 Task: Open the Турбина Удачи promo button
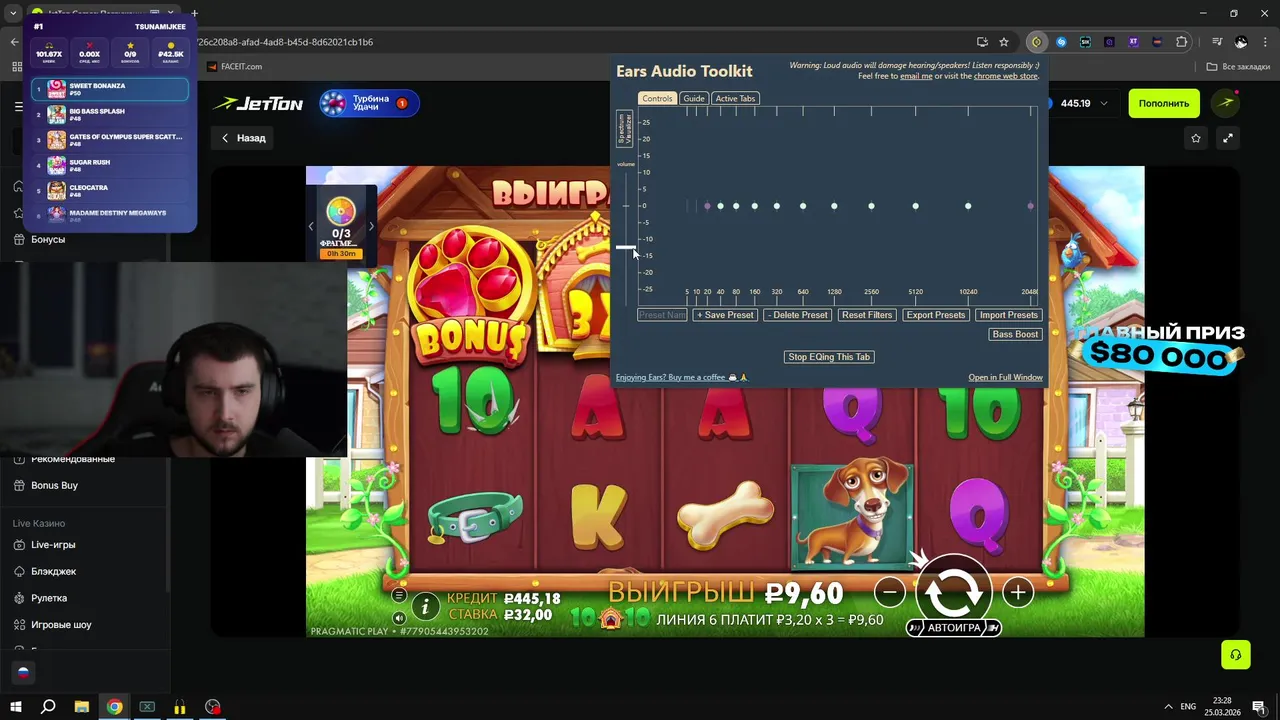click(369, 103)
